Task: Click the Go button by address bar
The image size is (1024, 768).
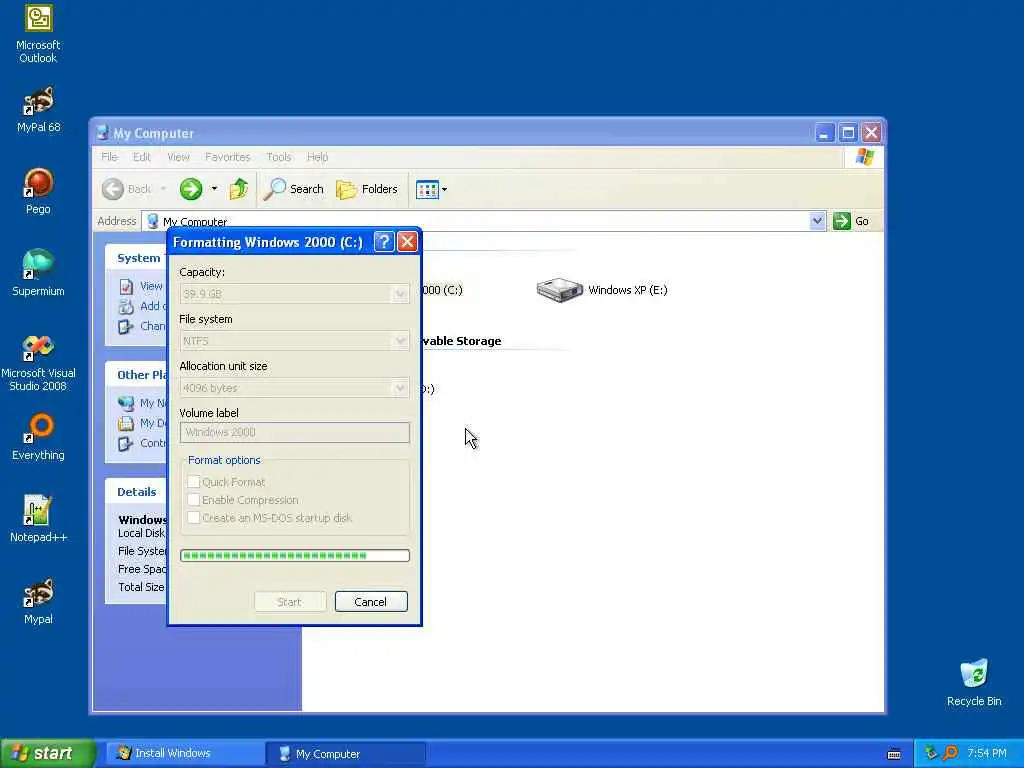Action: pos(852,221)
